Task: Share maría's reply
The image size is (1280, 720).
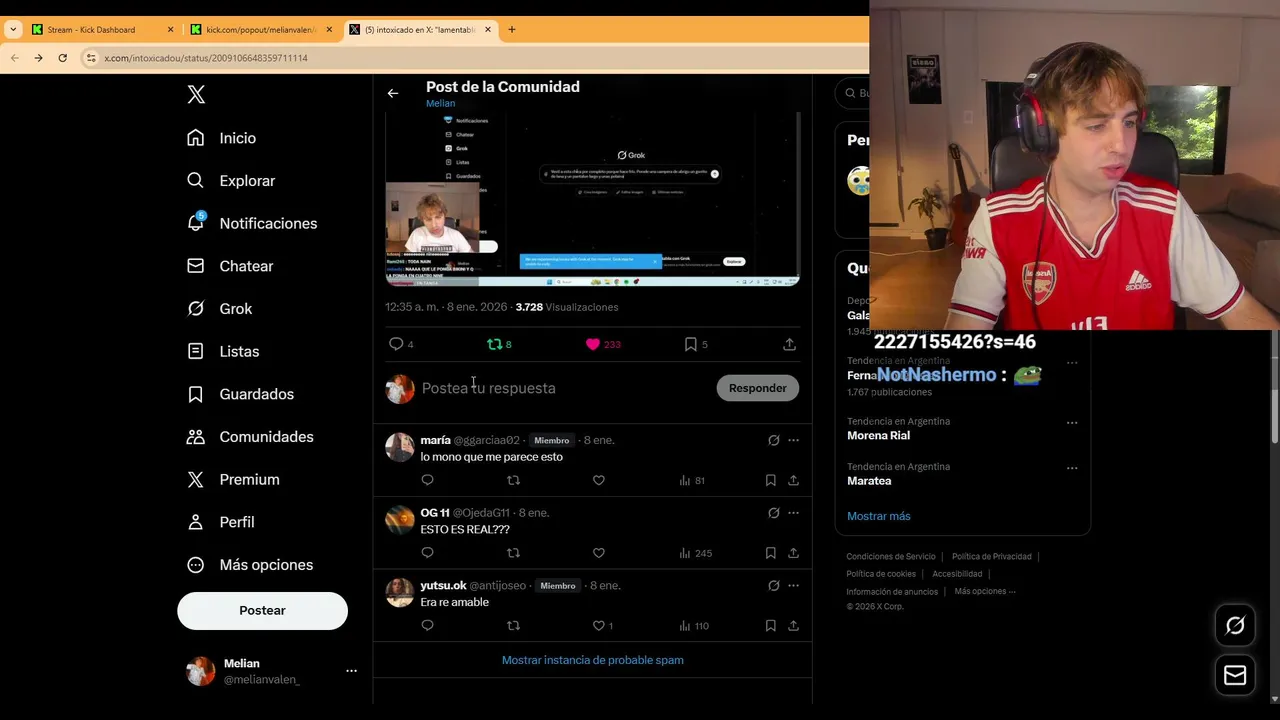Action: (793, 480)
